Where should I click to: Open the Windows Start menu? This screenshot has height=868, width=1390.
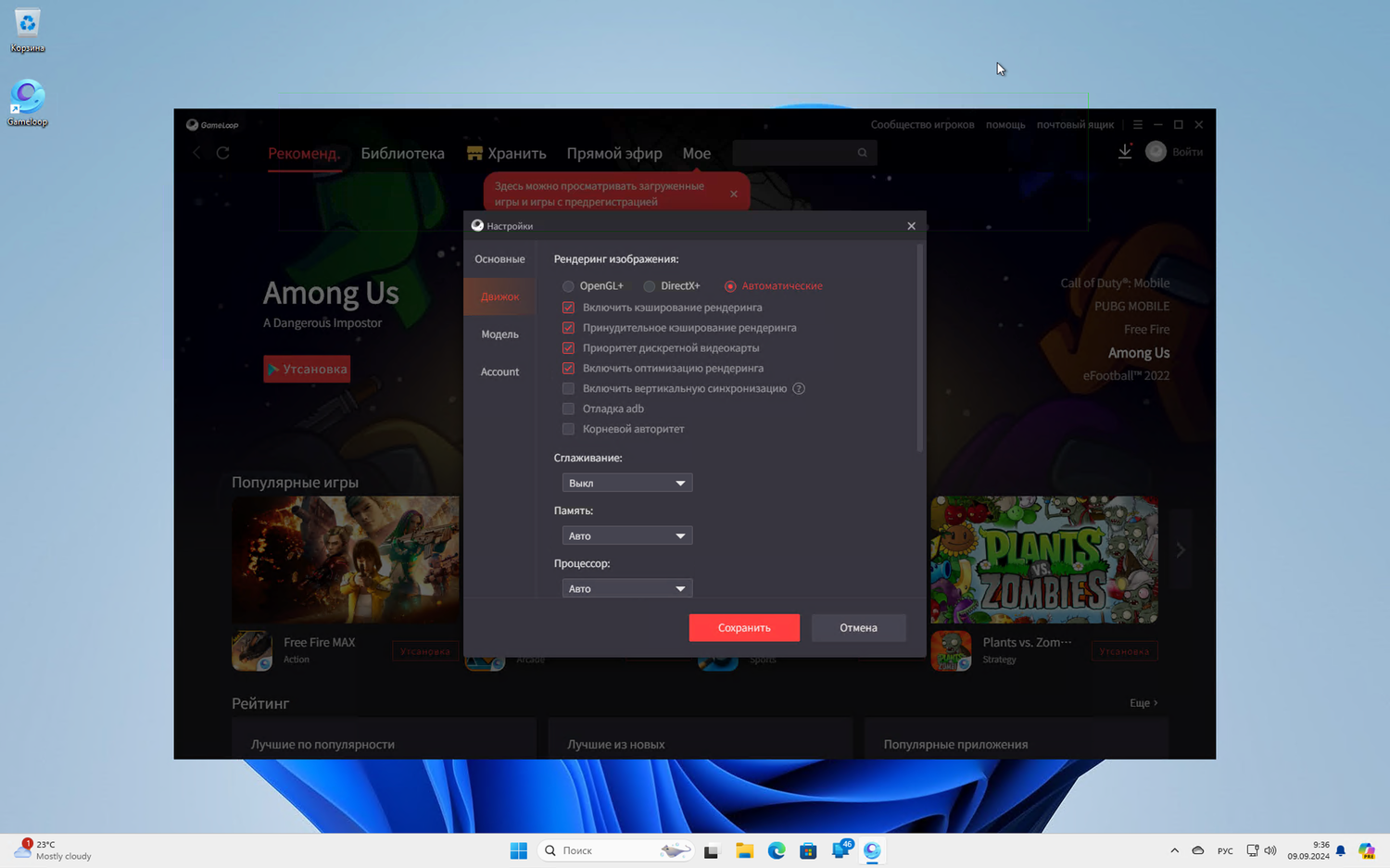[519, 850]
